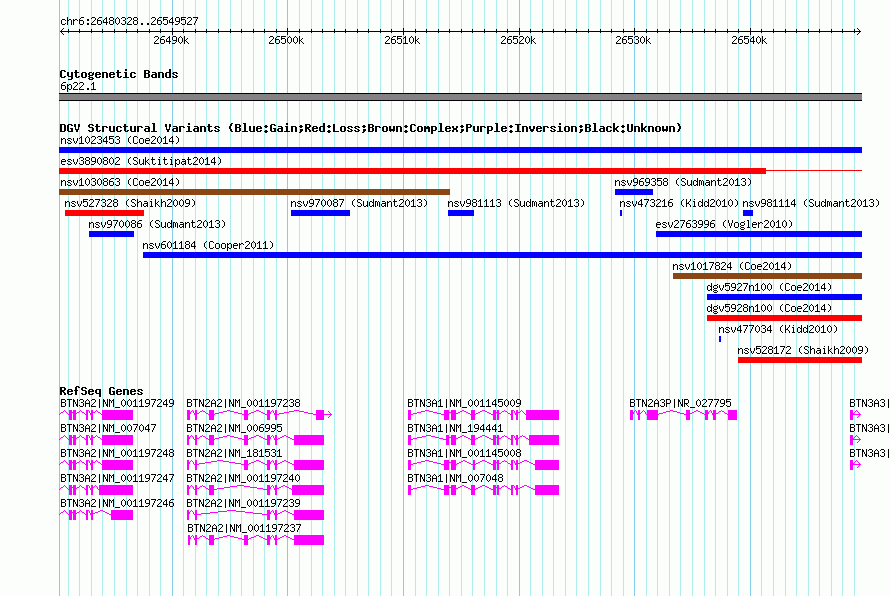Click the 26490k ruler tick label
The height and width of the screenshot is (596, 890).
click(171, 40)
